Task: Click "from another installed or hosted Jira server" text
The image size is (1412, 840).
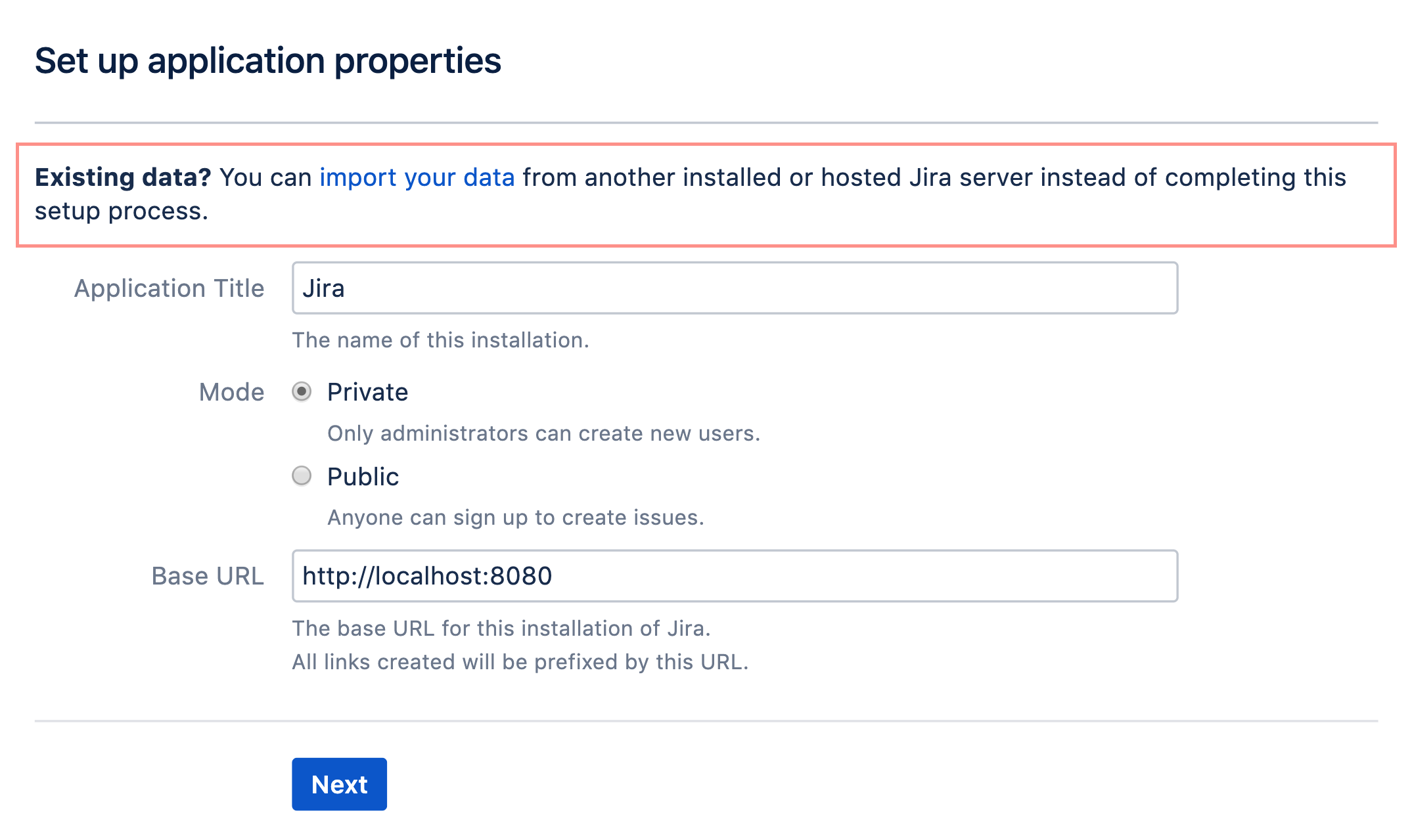Action: click(x=777, y=178)
